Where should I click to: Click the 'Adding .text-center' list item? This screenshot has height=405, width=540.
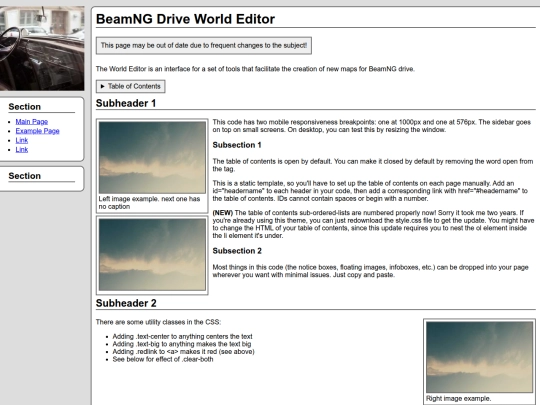[x=182, y=336]
